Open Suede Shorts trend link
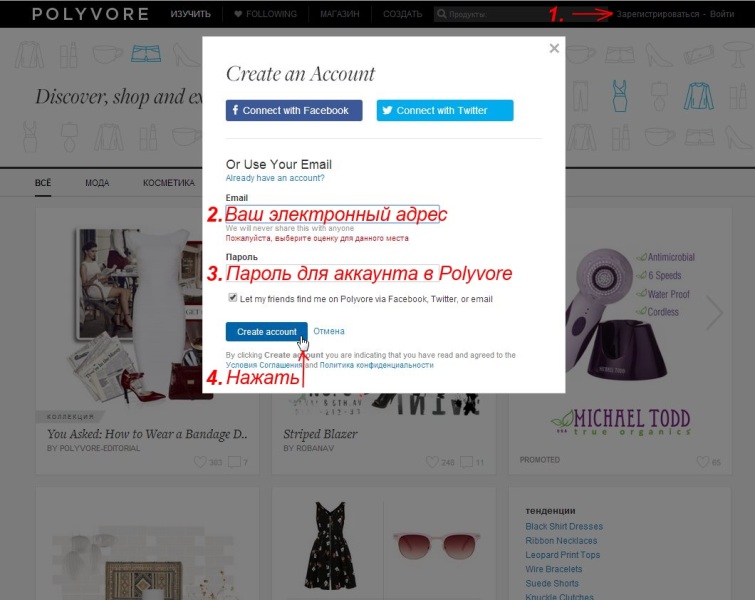This screenshot has height=600, width=755. pyautogui.click(x=552, y=584)
